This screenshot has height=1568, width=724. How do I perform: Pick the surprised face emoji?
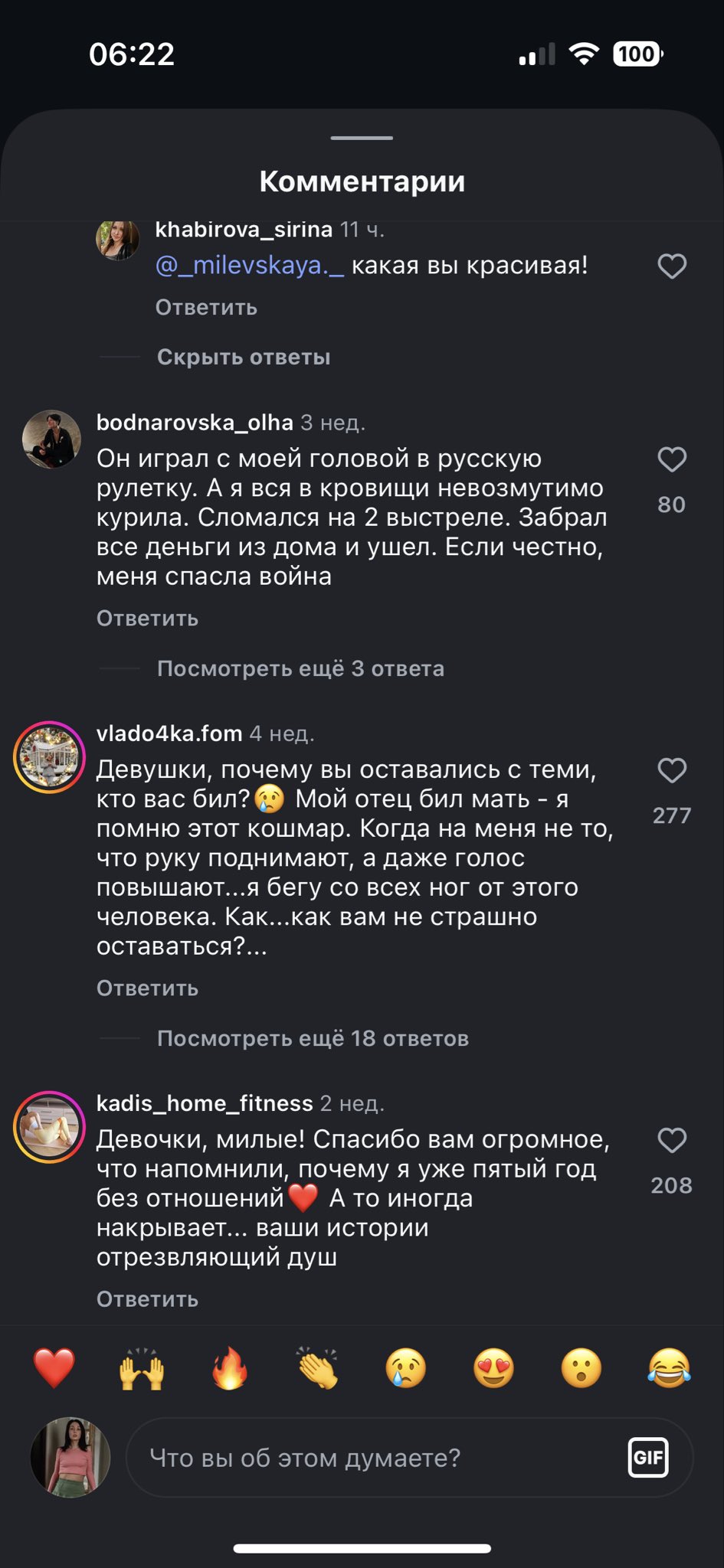pos(581,1368)
